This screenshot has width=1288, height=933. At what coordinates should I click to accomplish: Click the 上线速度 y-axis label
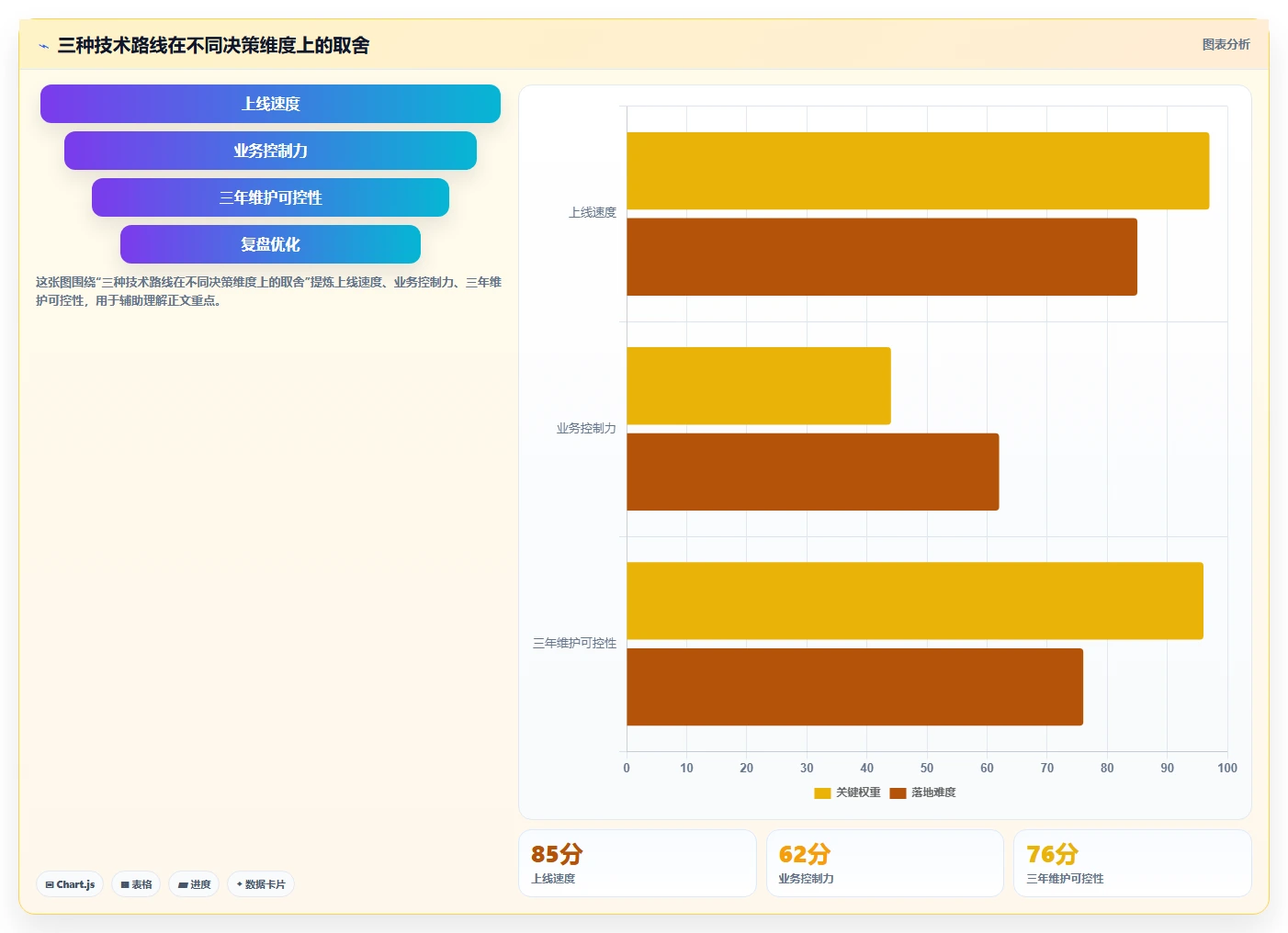tap(593, 213)
